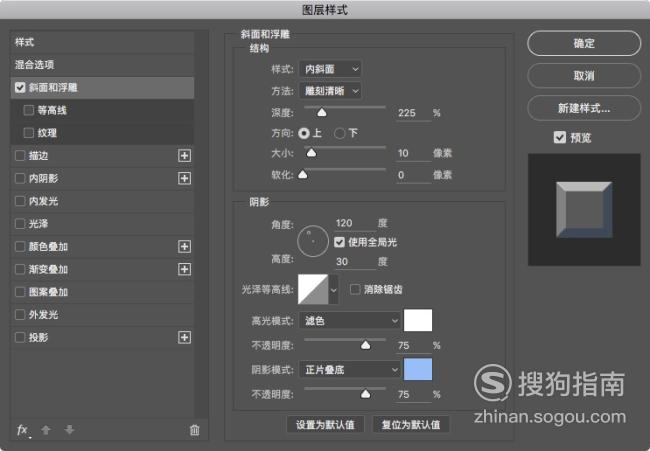
Task: Select the 上 direction radio button
Action: tap(304, 133)
